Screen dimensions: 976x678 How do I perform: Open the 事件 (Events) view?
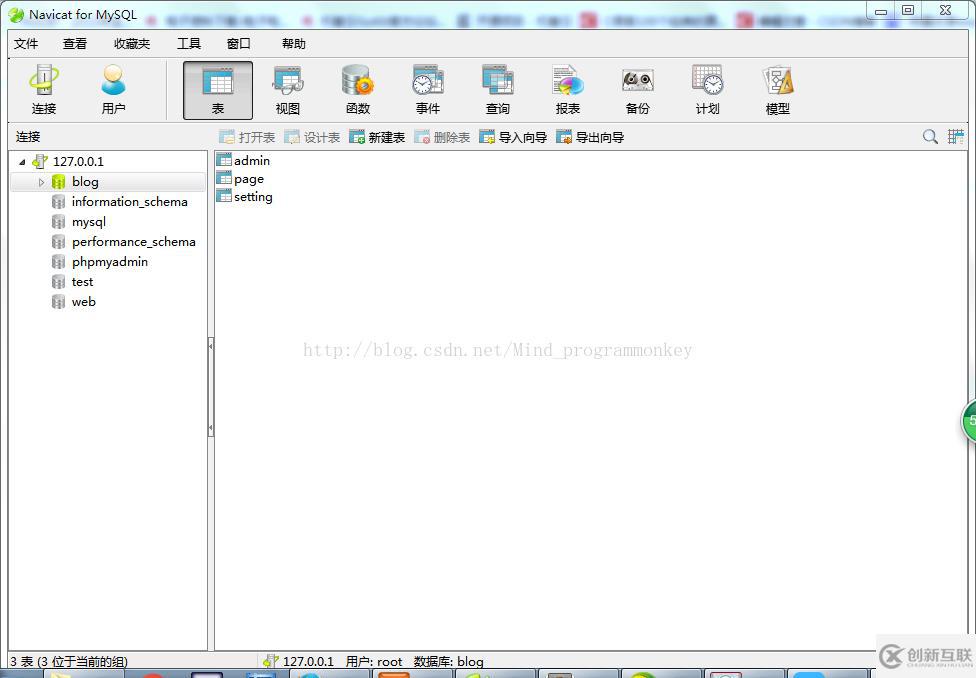click(x=427, y=88)
